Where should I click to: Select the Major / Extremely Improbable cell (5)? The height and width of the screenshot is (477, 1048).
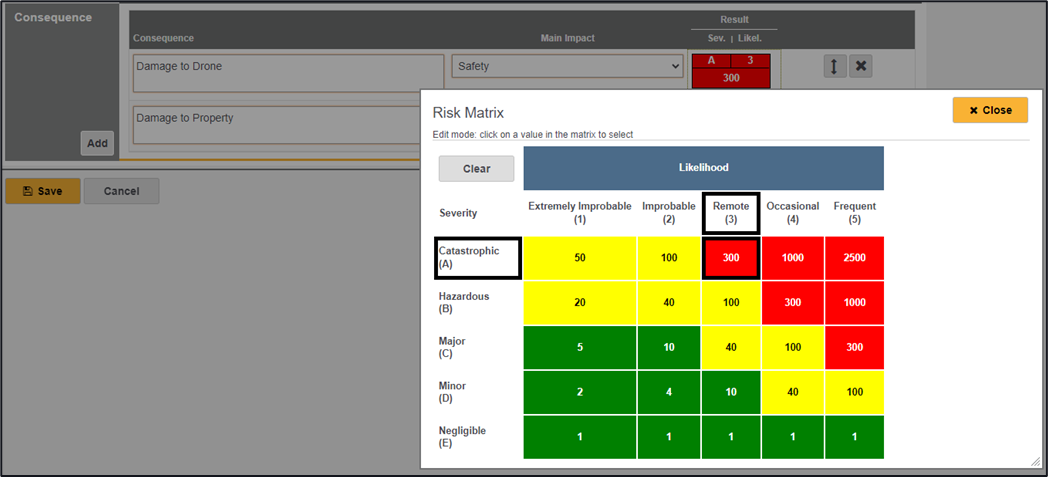click(580, 347)
